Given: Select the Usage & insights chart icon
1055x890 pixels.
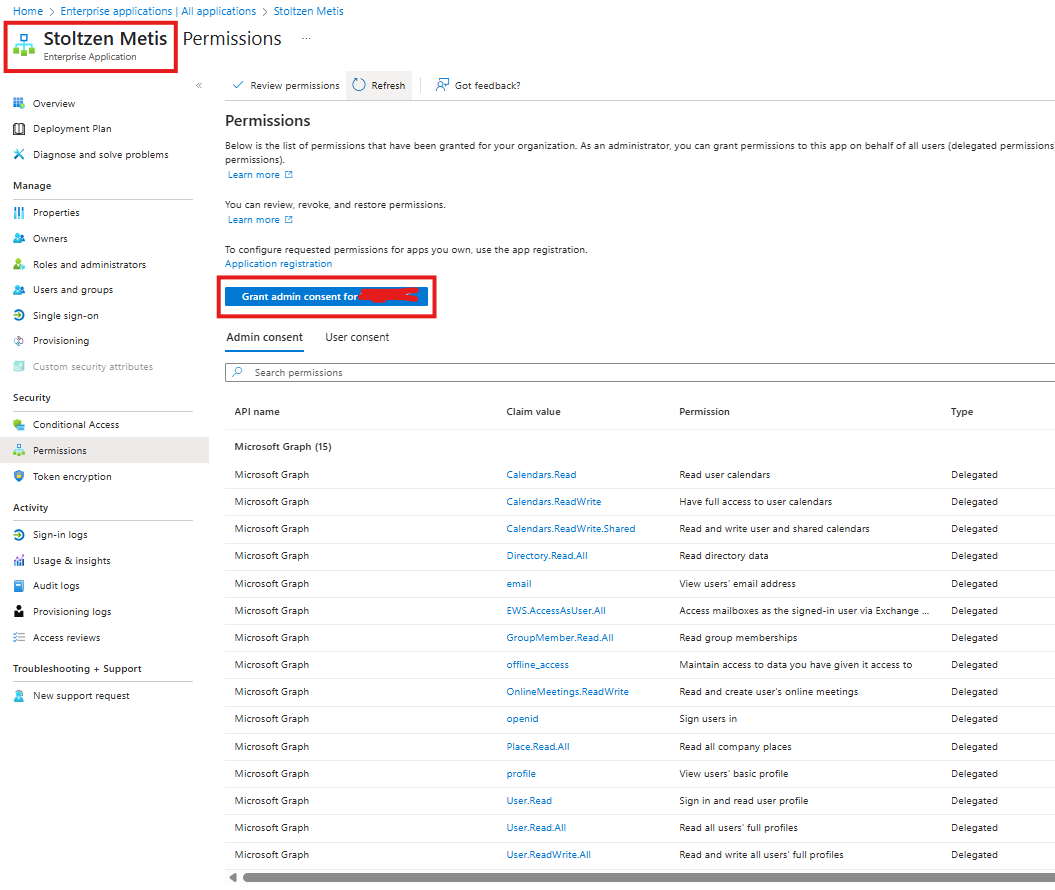Looking at the screenshot, I should [x=19, y=560].
